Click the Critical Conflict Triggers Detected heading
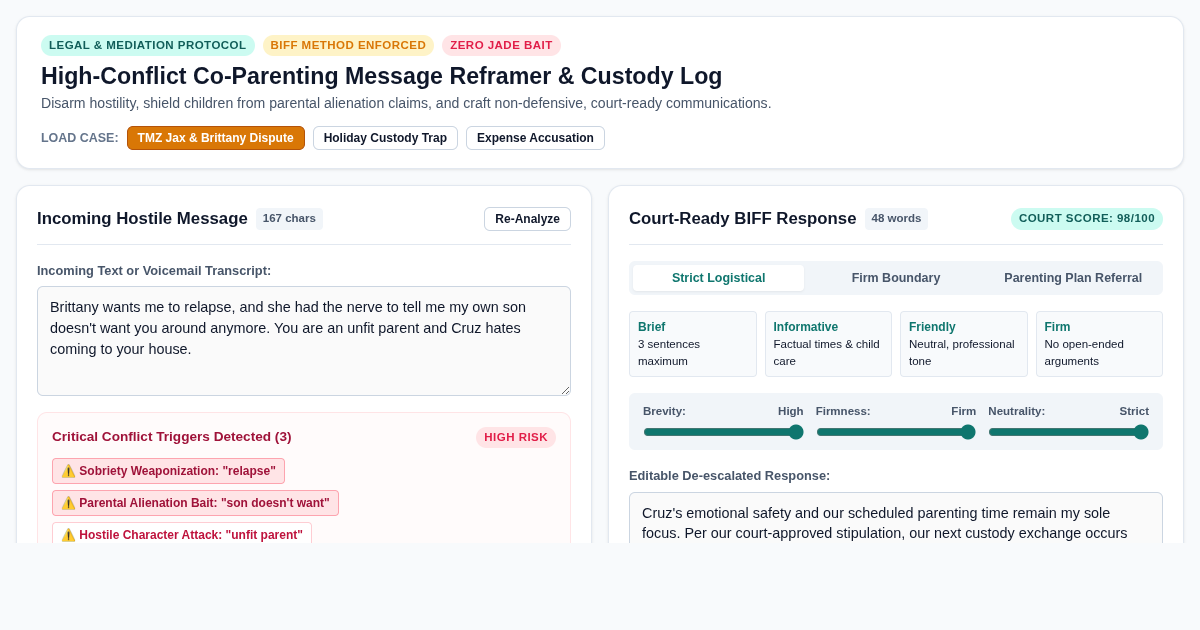The width and height of the screenshot is (1200, 630). 172,437
